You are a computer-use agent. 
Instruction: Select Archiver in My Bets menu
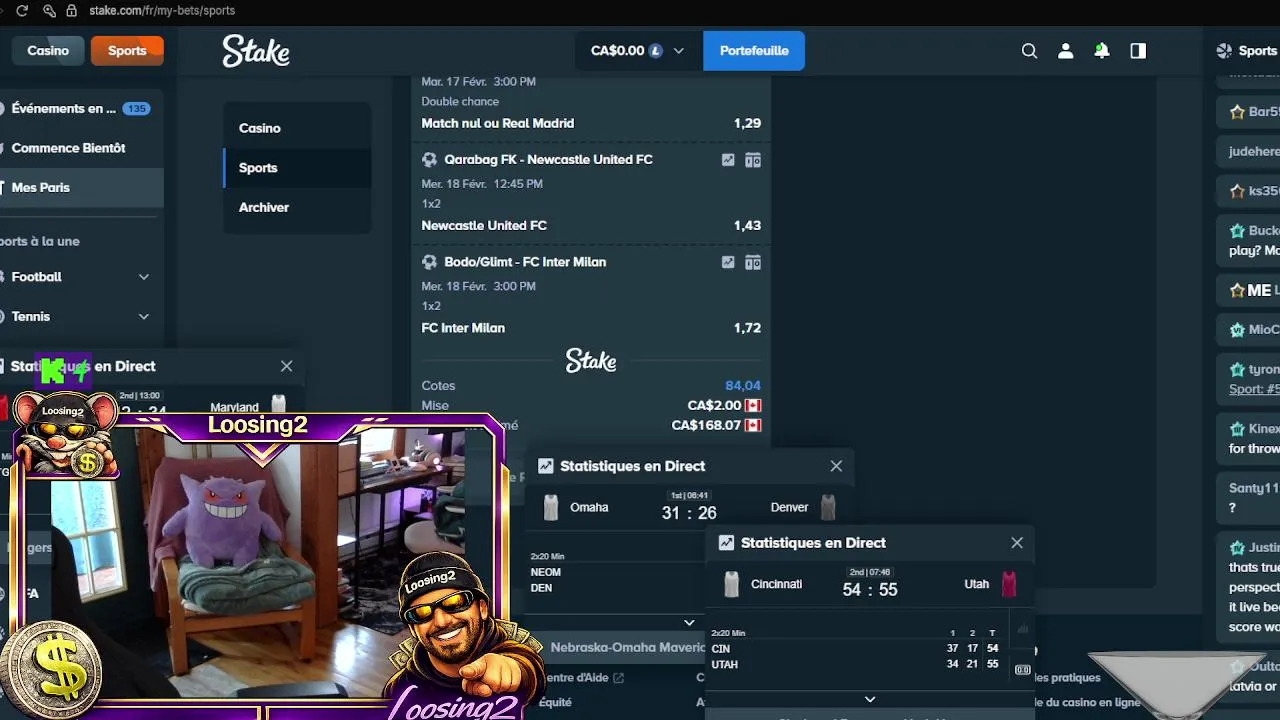click(297, 207)
